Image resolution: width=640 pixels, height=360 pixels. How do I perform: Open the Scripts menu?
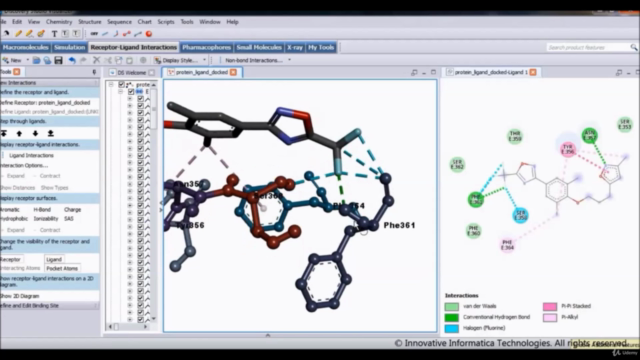pyautogui.click(x=166, y=22)
